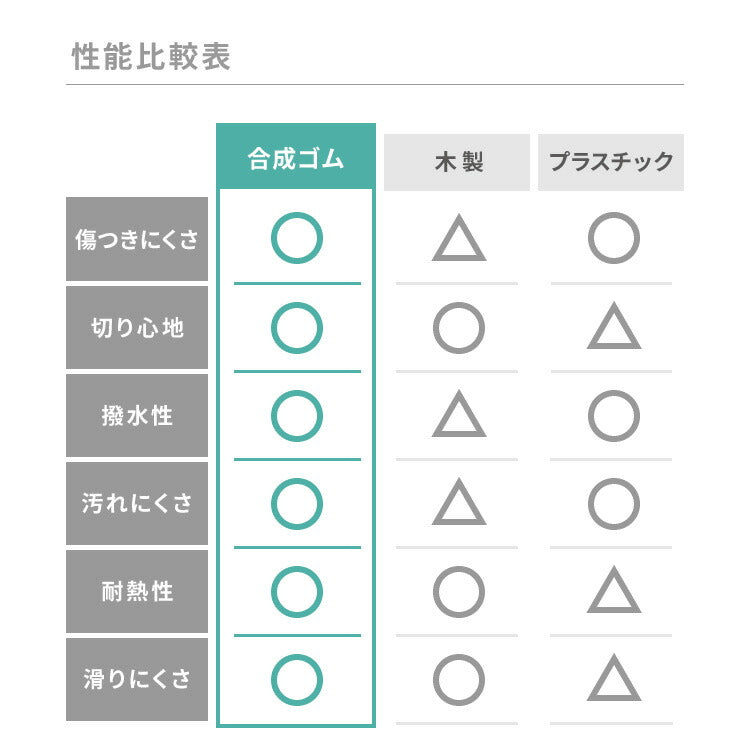Image resolution: width=750 pixels, height=750 pixels.
Task: Click 合成ゴム green circle for 汚れにくさ
Action: click(x=296, y=503)
